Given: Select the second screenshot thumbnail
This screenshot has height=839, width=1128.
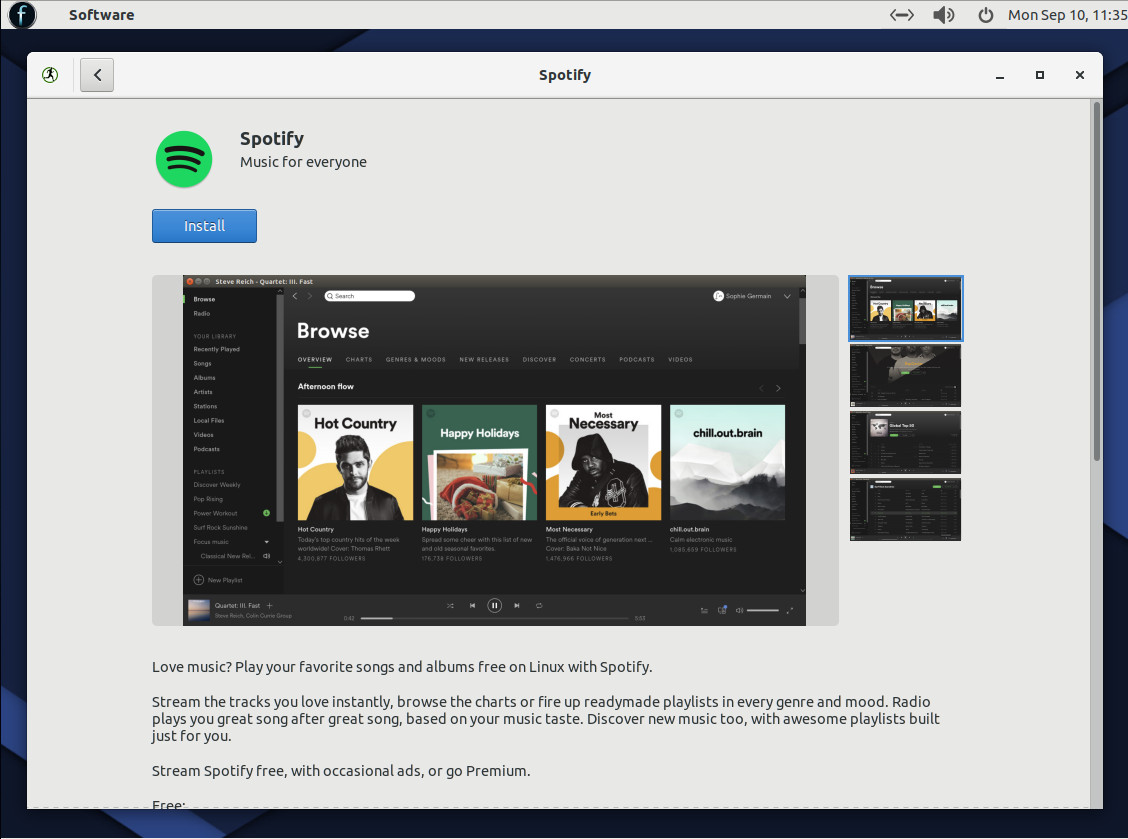Looking at the screenshot, I should pos(906,376).
